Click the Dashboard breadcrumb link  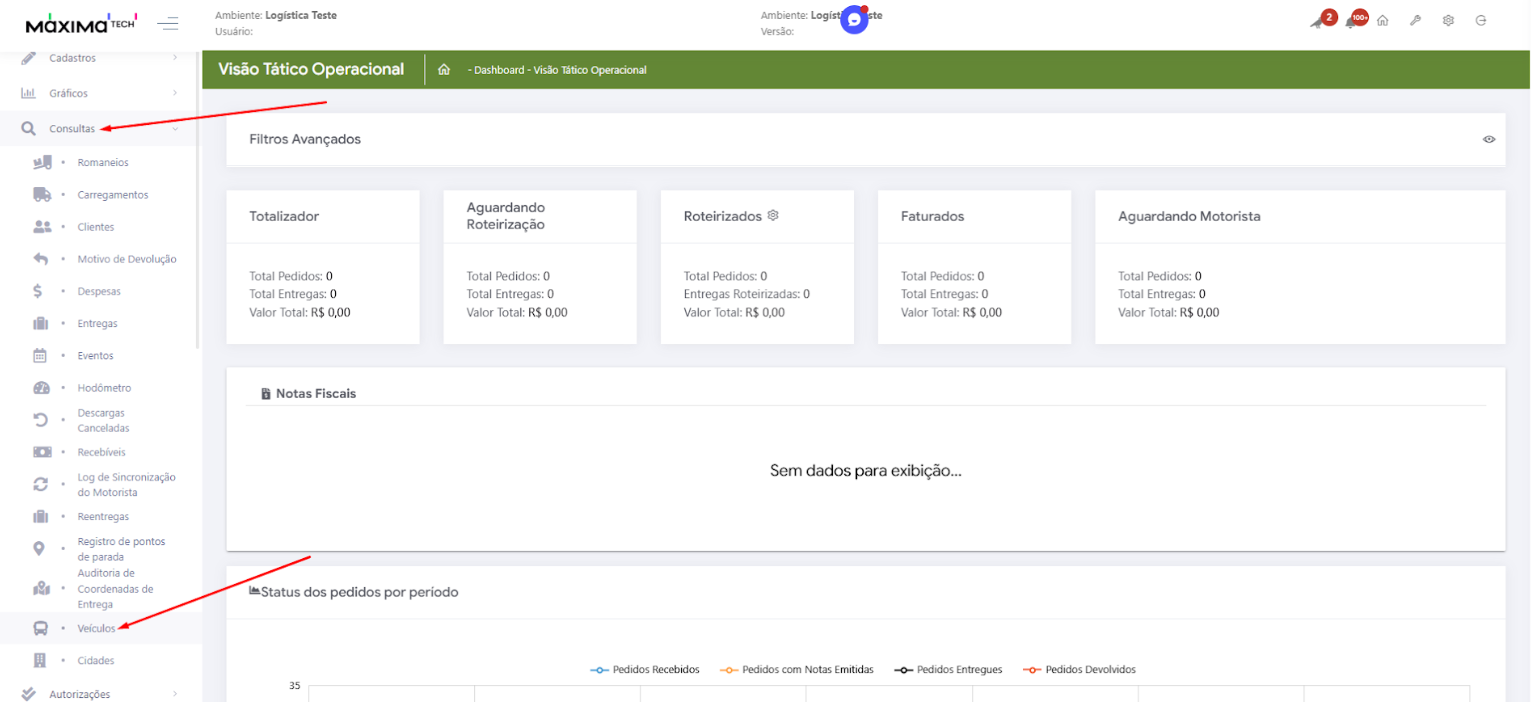[x=499, y=70]
